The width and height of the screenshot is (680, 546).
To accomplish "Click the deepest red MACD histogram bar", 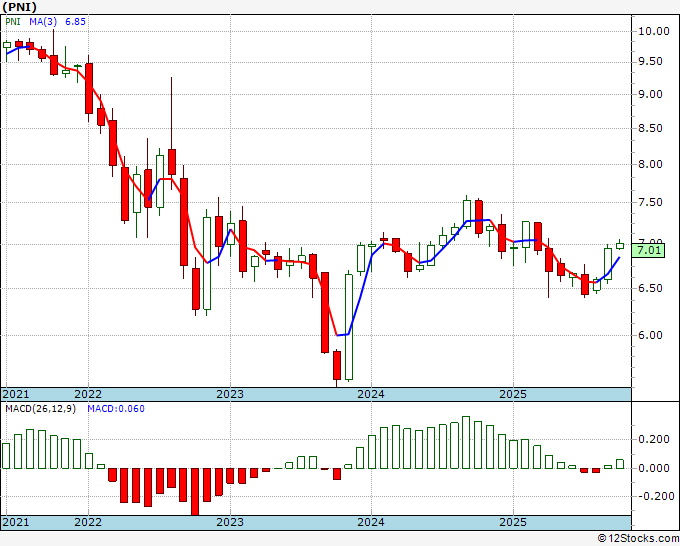I will [x=195, y=492].
